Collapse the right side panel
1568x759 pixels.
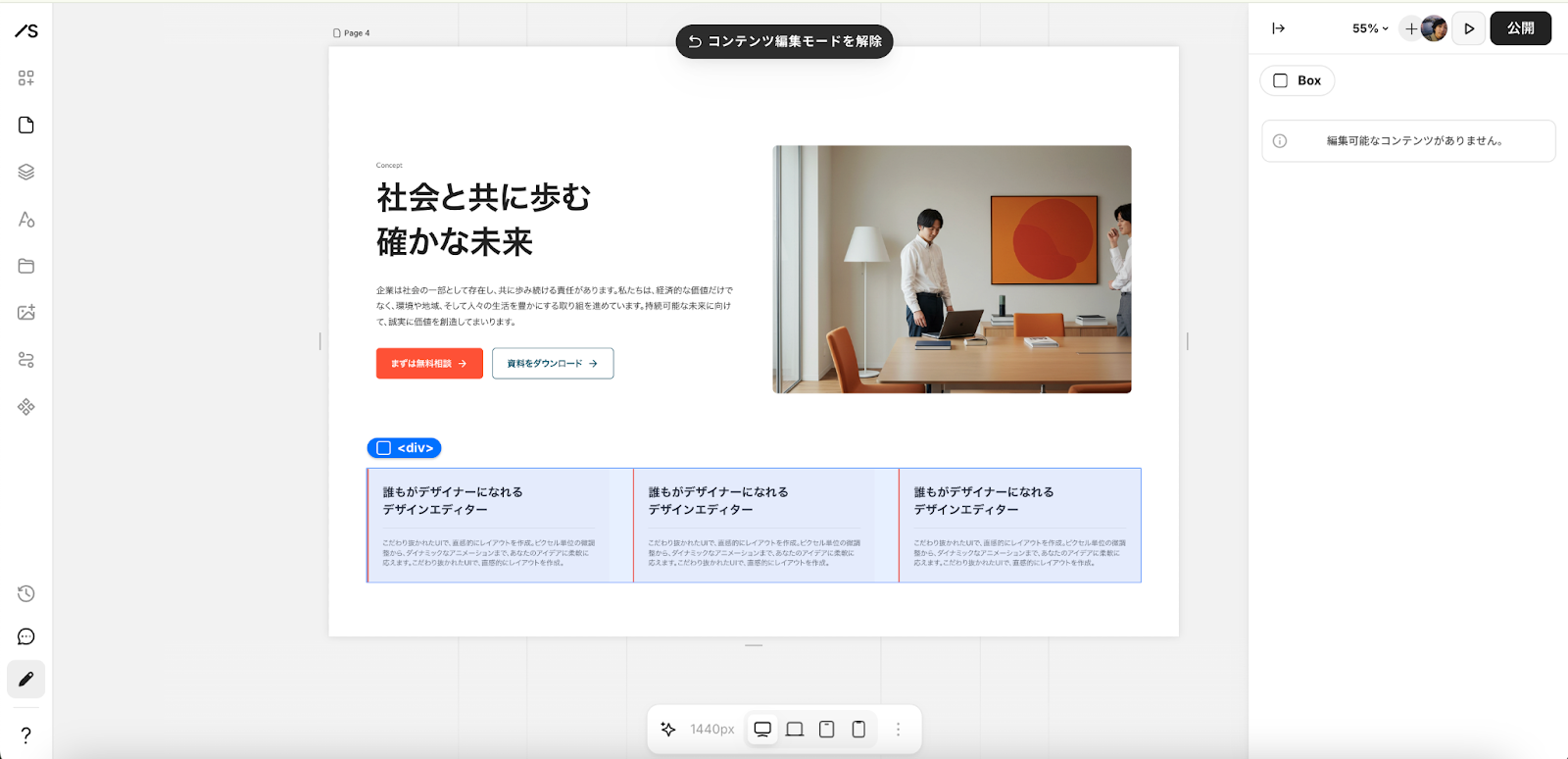pos(1278,28)
